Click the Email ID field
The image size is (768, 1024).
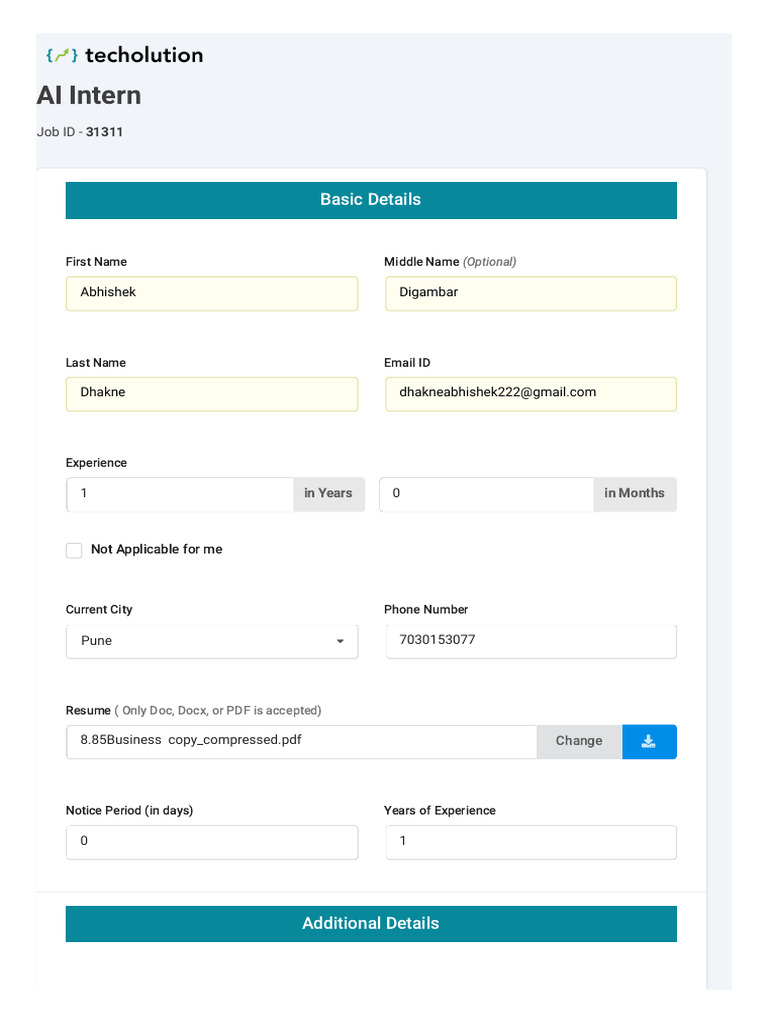click(530, 393)
